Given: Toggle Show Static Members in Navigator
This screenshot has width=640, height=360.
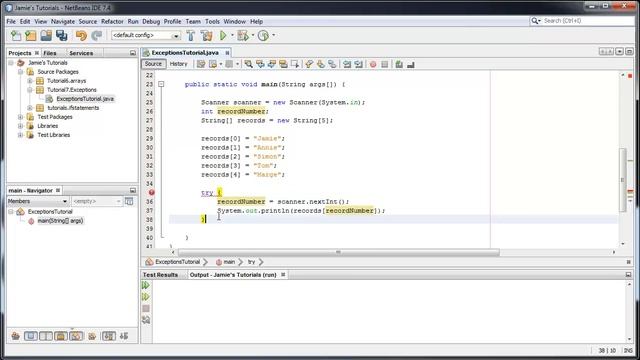Looking at the screenshot, I should pyautogui.click(x=46, y=336).
